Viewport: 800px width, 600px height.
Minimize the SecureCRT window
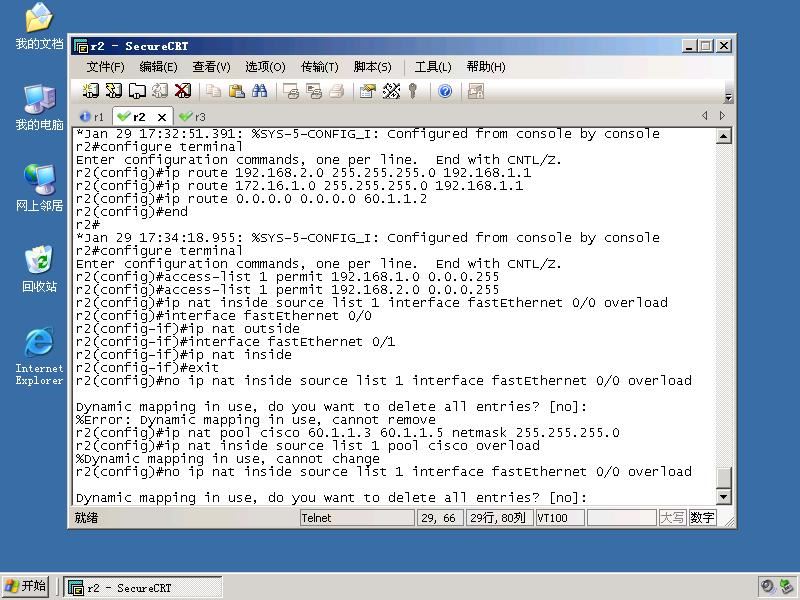click(x=689, y=46)
